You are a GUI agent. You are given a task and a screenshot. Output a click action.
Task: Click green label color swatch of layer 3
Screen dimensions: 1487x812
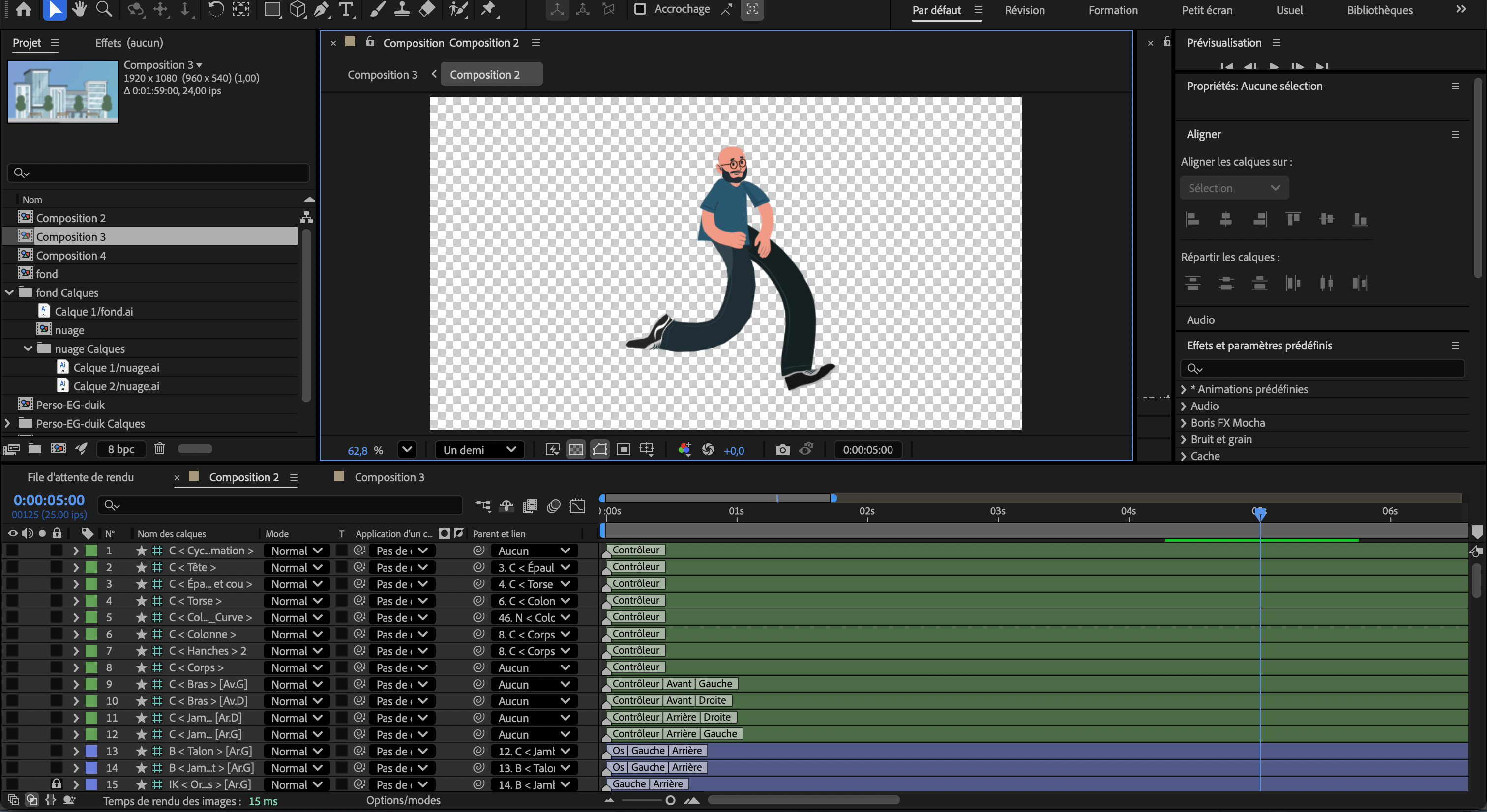pos(91,584)
